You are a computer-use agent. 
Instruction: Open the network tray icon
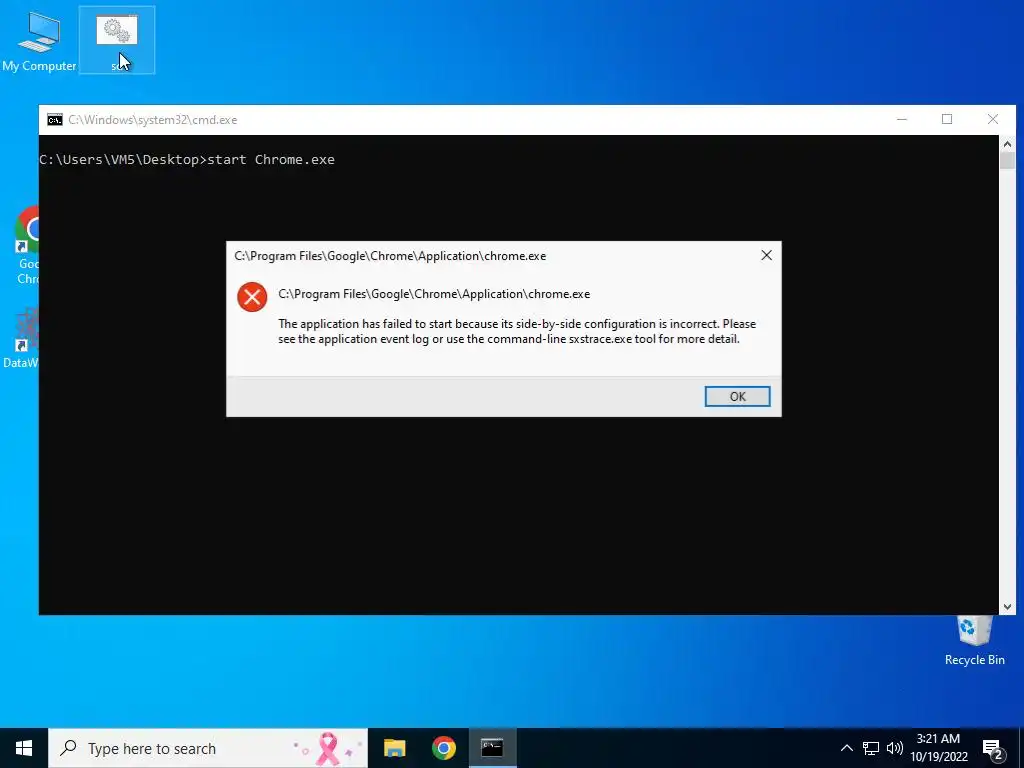pos(871,748)
